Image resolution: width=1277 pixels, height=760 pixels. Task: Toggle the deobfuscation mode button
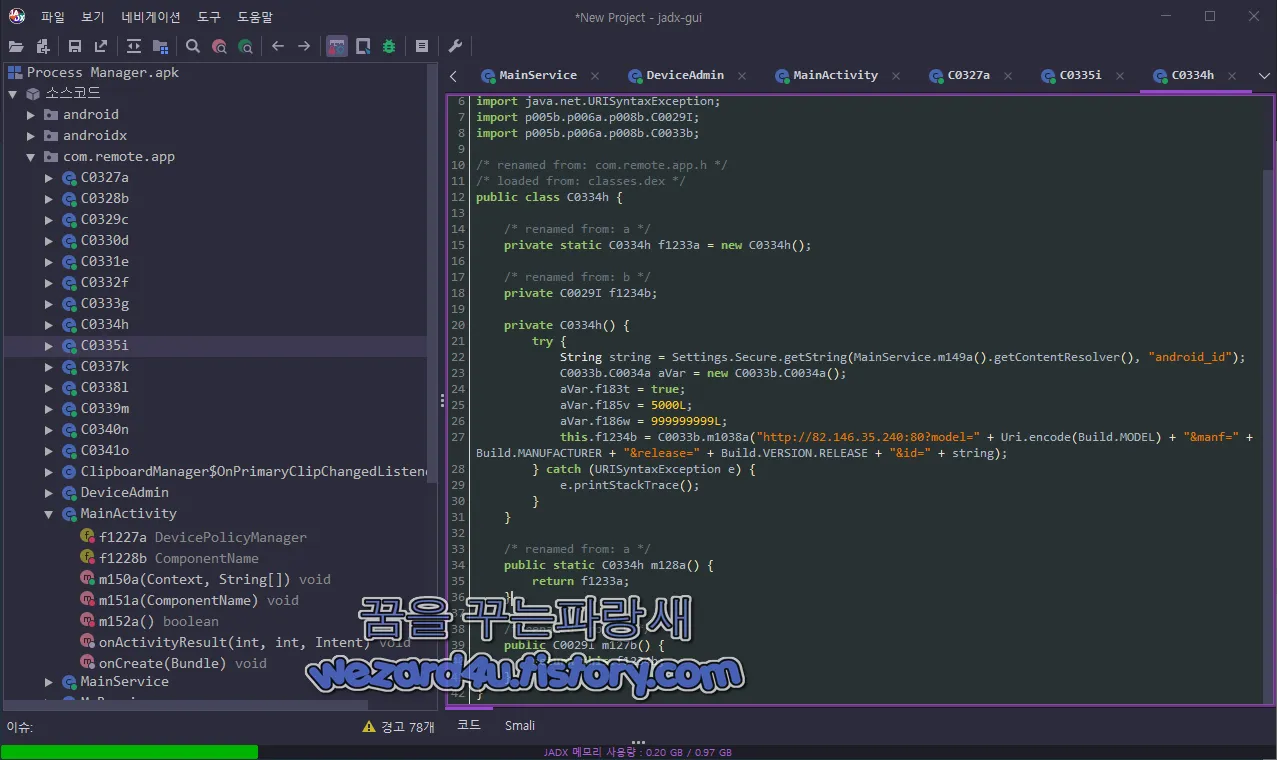[337, 46]
